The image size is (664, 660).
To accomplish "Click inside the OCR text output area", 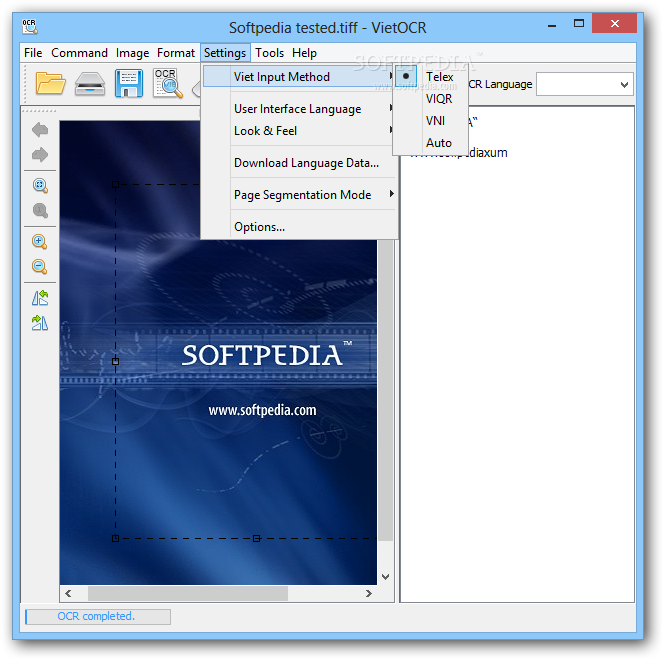I will pos(517,354).
